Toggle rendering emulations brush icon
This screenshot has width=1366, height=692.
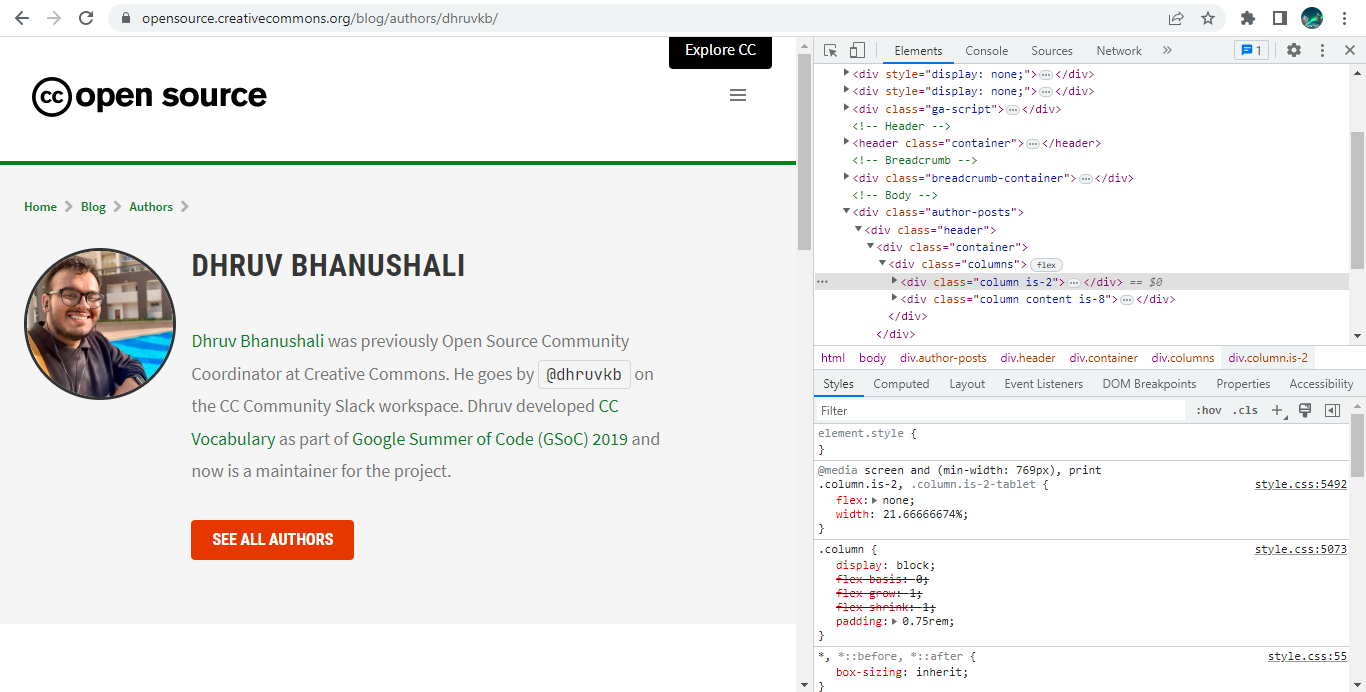[x=1305, y=411]
